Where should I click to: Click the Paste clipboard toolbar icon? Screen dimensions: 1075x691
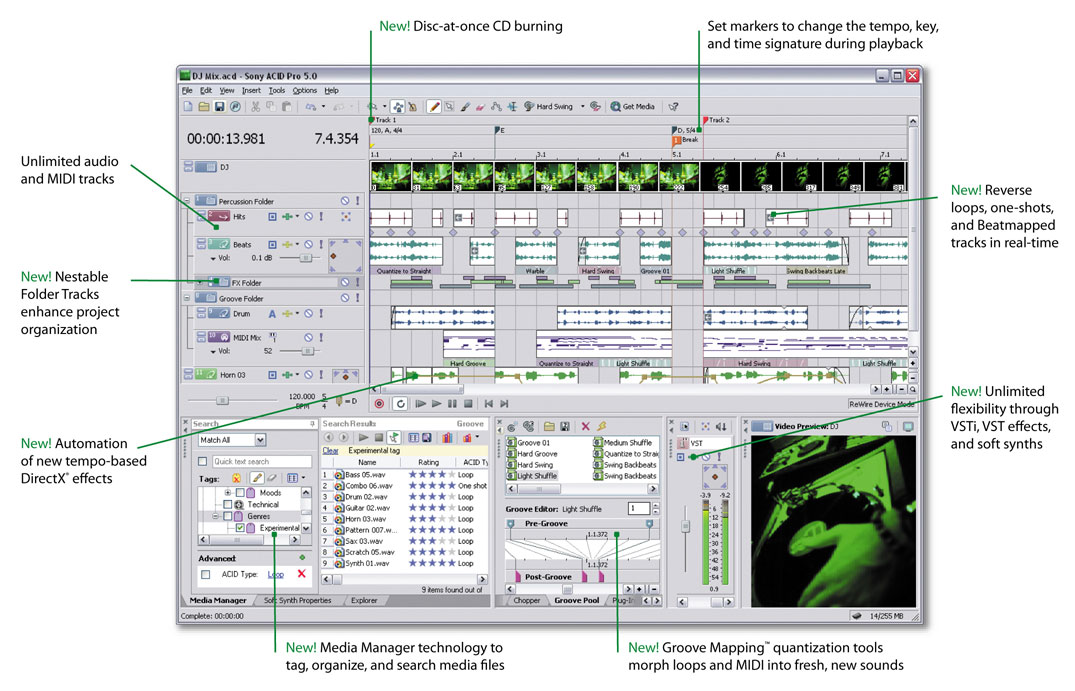(287, 107)
